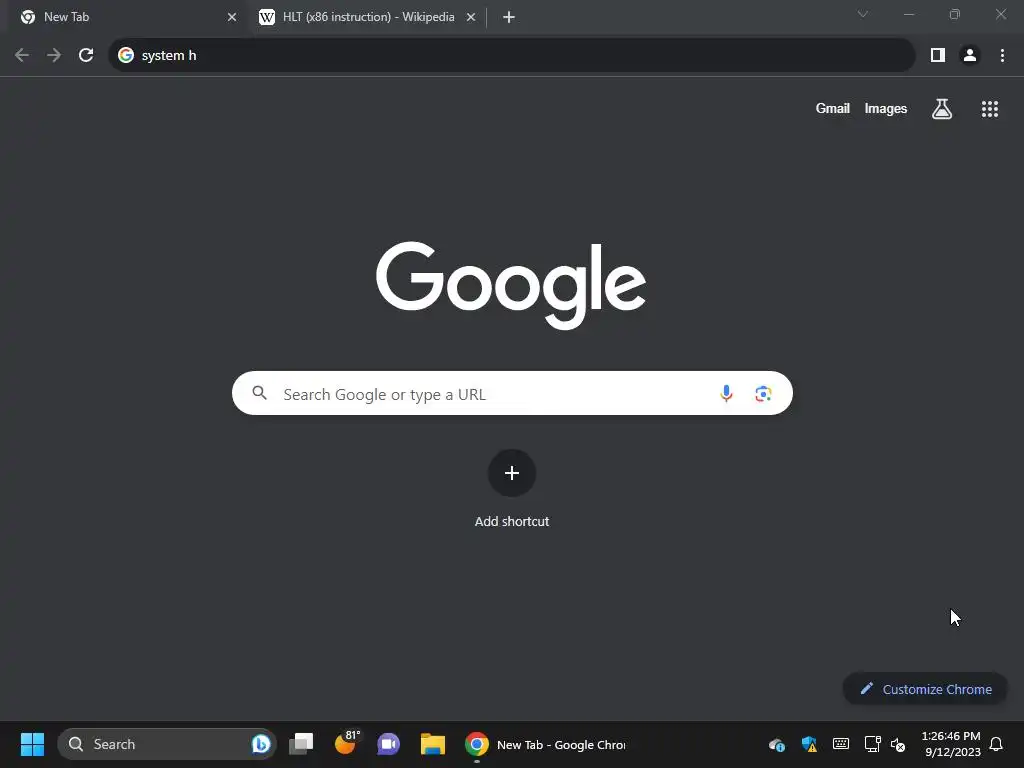Open the clock showing 1:26:46 PM
This screenshot has height=768, width=1024.
pos(951,744)
